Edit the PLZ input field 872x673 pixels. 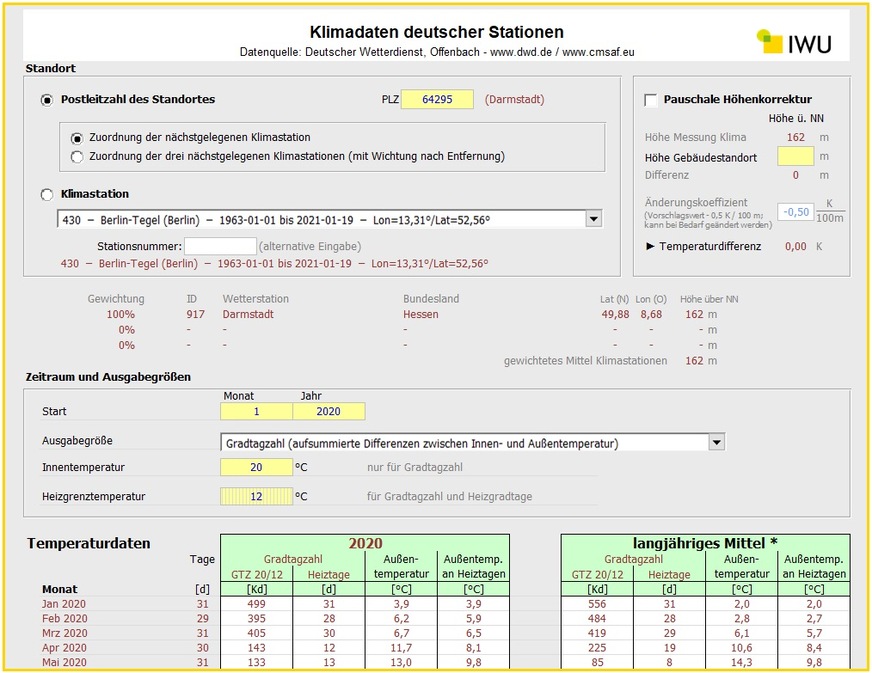[436, 99]
